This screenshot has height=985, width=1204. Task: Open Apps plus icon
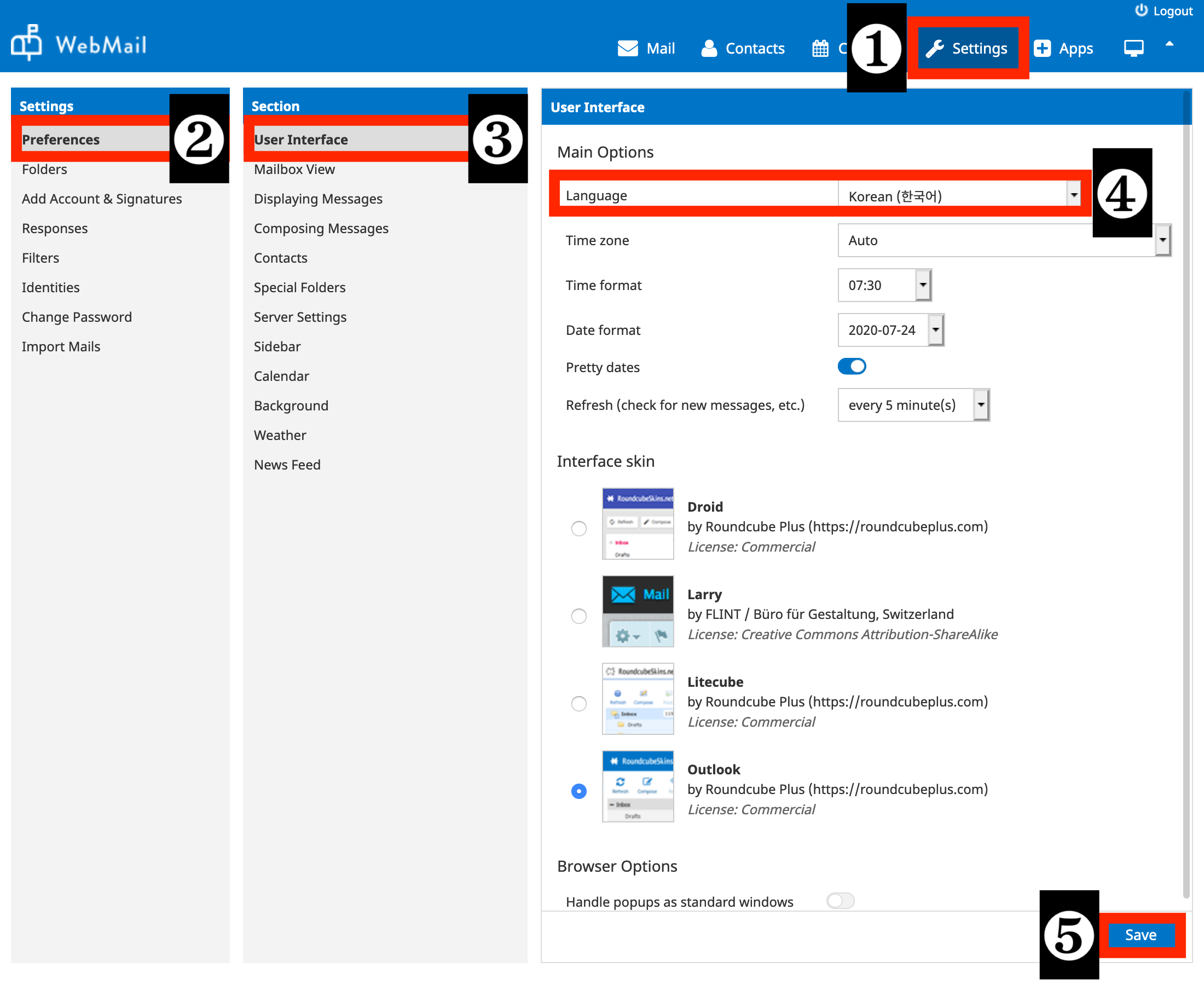click(x=1043, y=48)
